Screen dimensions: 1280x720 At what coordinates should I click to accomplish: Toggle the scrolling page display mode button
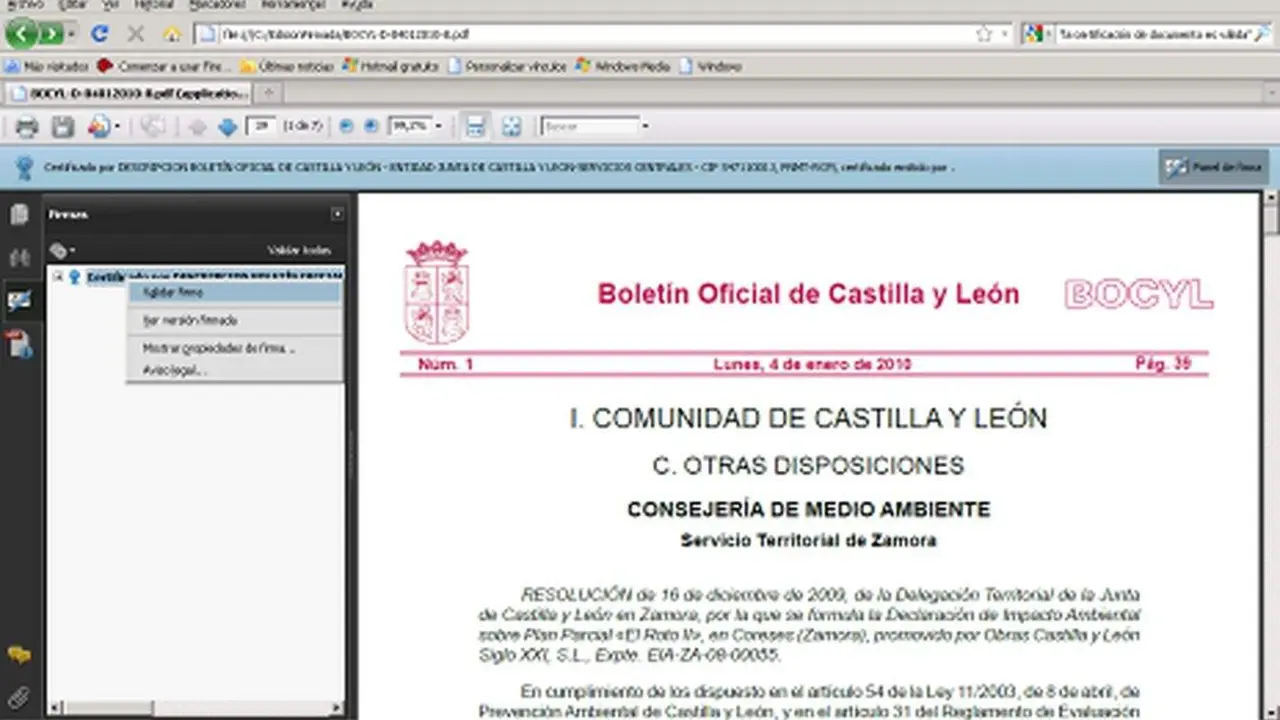click(475, 126)
